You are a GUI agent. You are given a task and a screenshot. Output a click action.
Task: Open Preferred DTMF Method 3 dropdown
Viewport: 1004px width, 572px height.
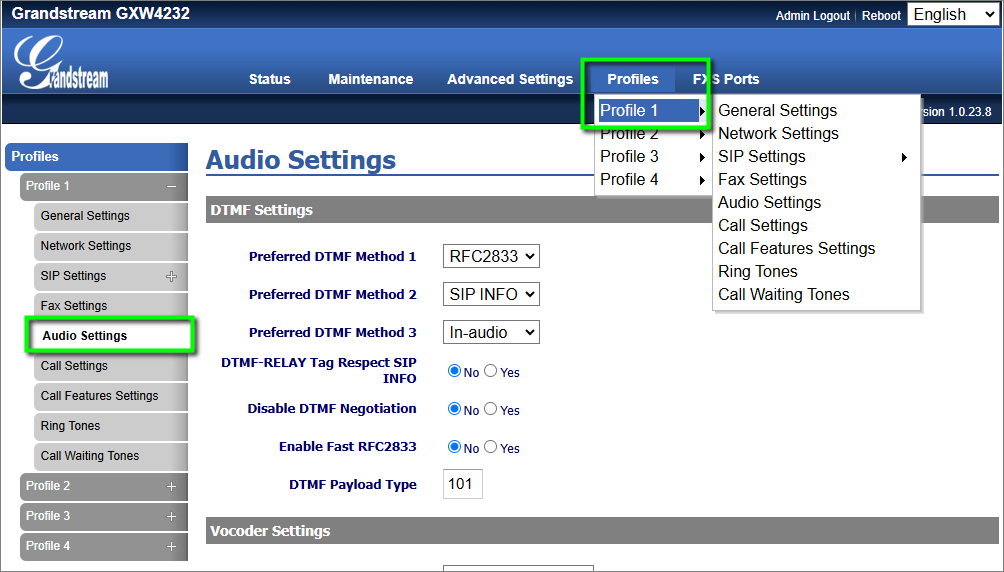click(491, 332)
